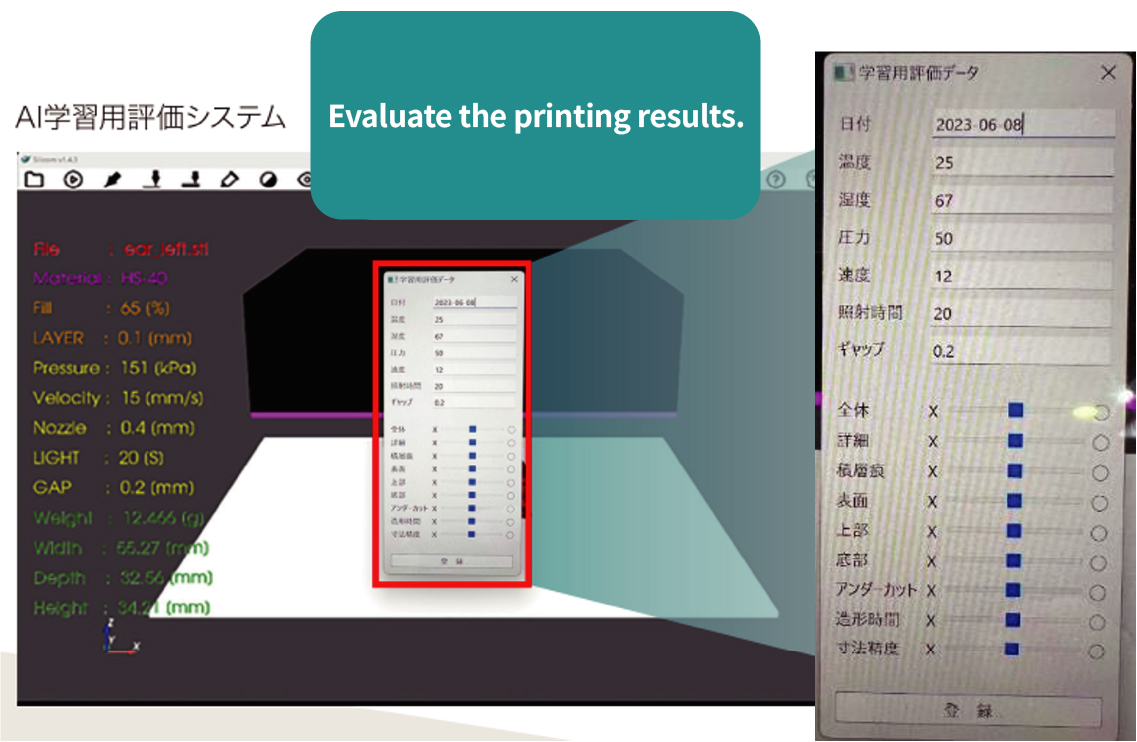The image size is (1137, 742).
Task: Click the 表面 slider in the enlarged dialog
Action: click(x=1014, y=501)
